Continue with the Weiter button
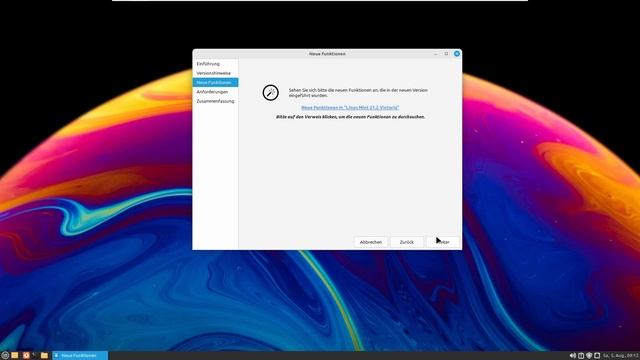 [x=443, y=242]
